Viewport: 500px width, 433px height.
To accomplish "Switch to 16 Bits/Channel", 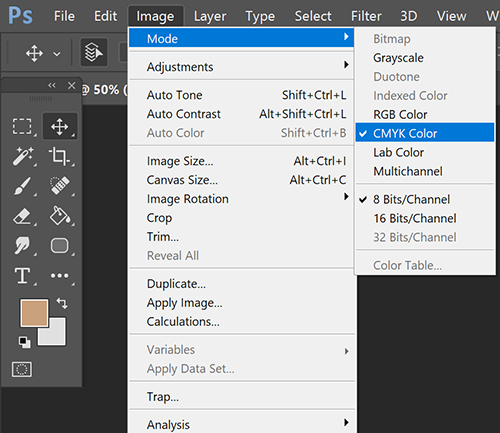I will (x=425, y=218).
